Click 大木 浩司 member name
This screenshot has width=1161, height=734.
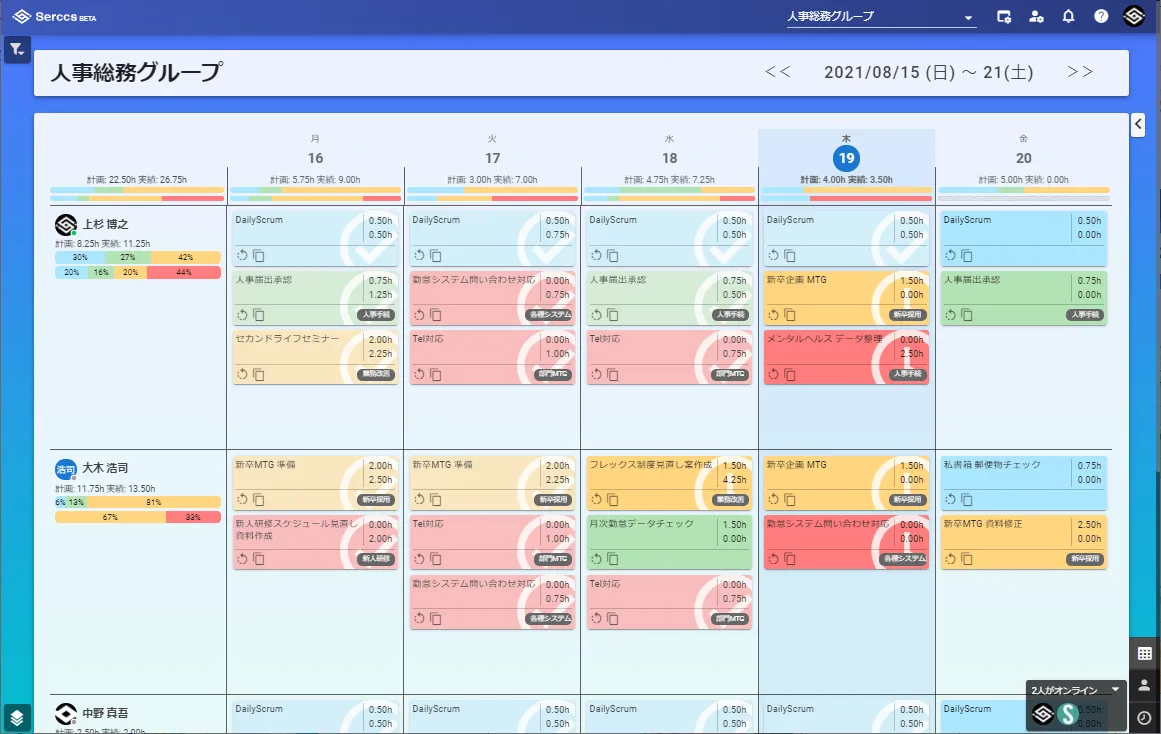click(105, 468)
